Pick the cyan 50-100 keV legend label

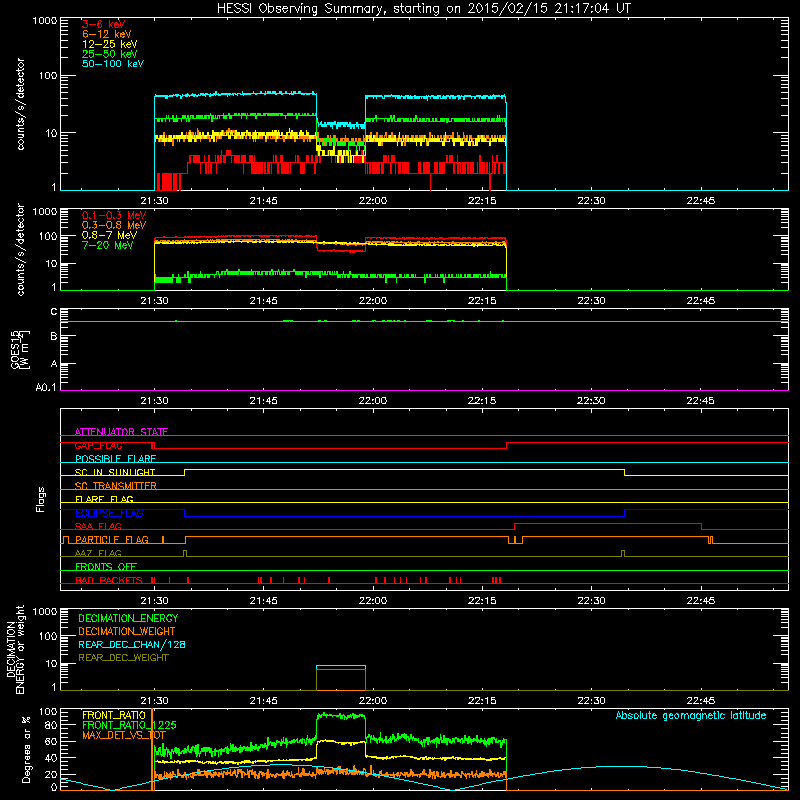pos(113,64)
